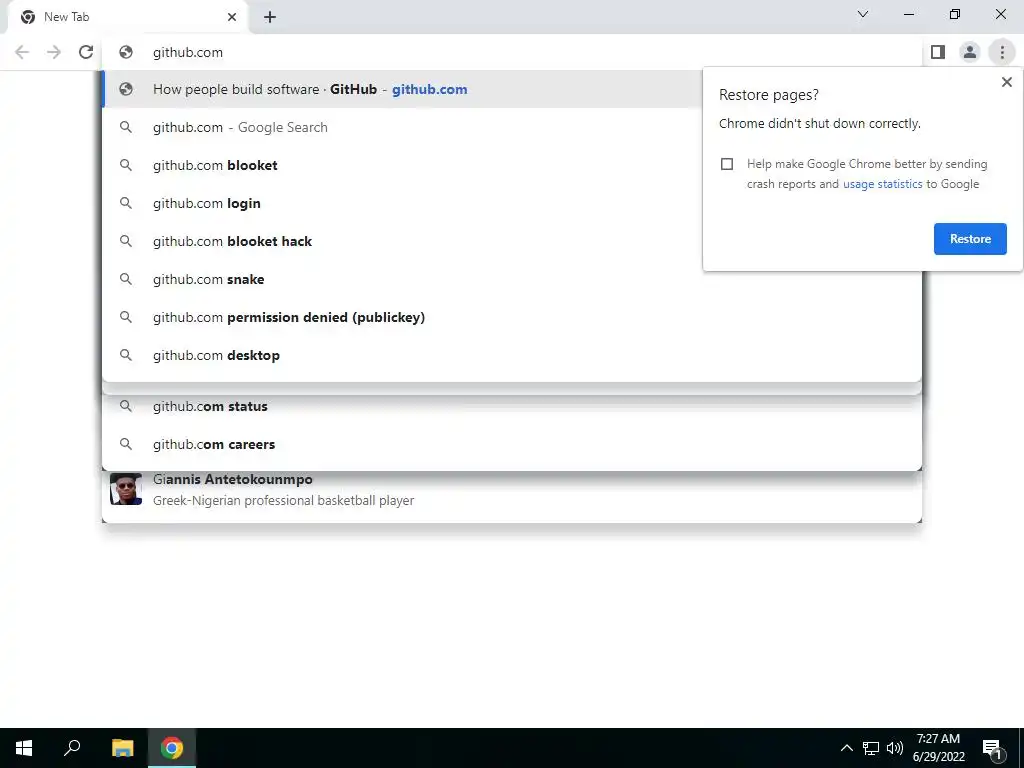The height and width of the screenshot is (768, 1024).
Task: Open Windows taskbar search
Action: (x=72, y=748)
